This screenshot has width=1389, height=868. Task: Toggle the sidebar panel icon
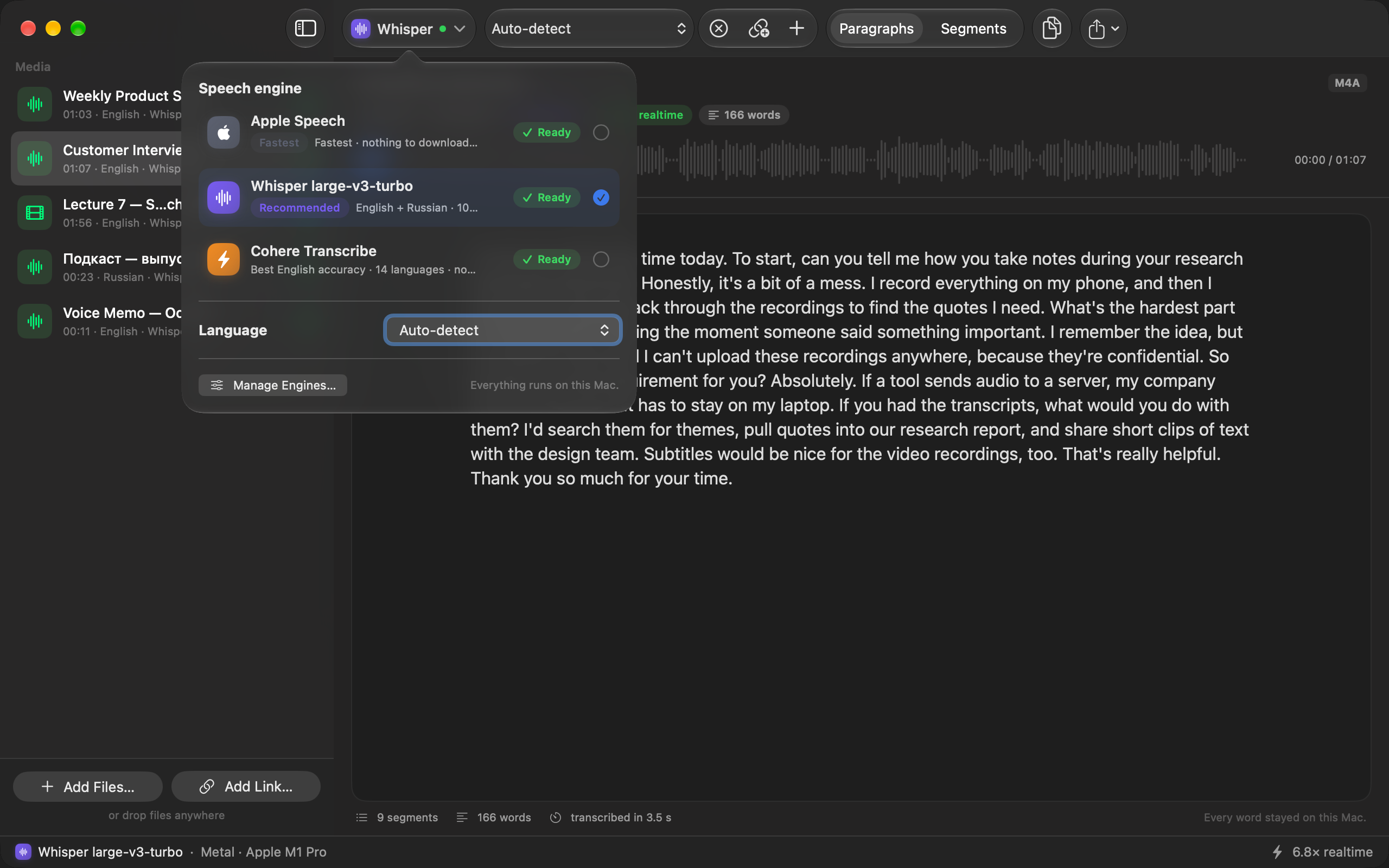point(305,28)
